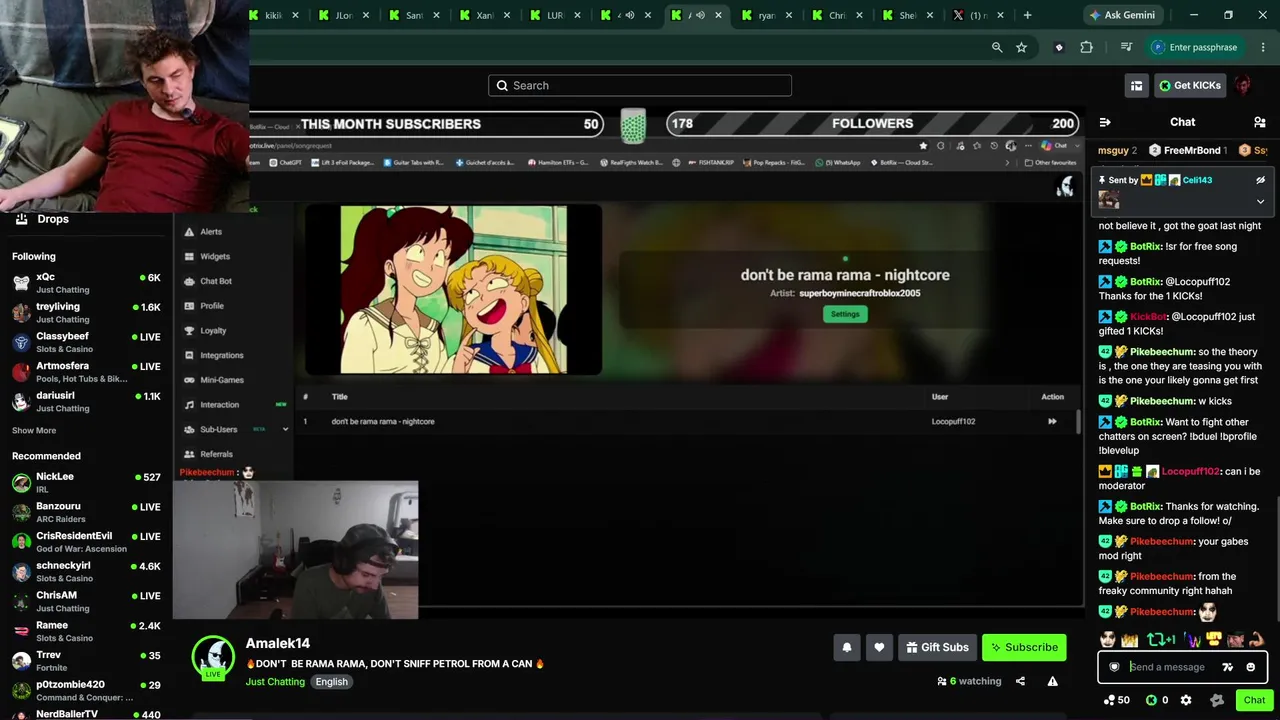Screen dimensions: 1280x720
Task: Click the pinned message image thumbnail
Action: click(1109, 199)
